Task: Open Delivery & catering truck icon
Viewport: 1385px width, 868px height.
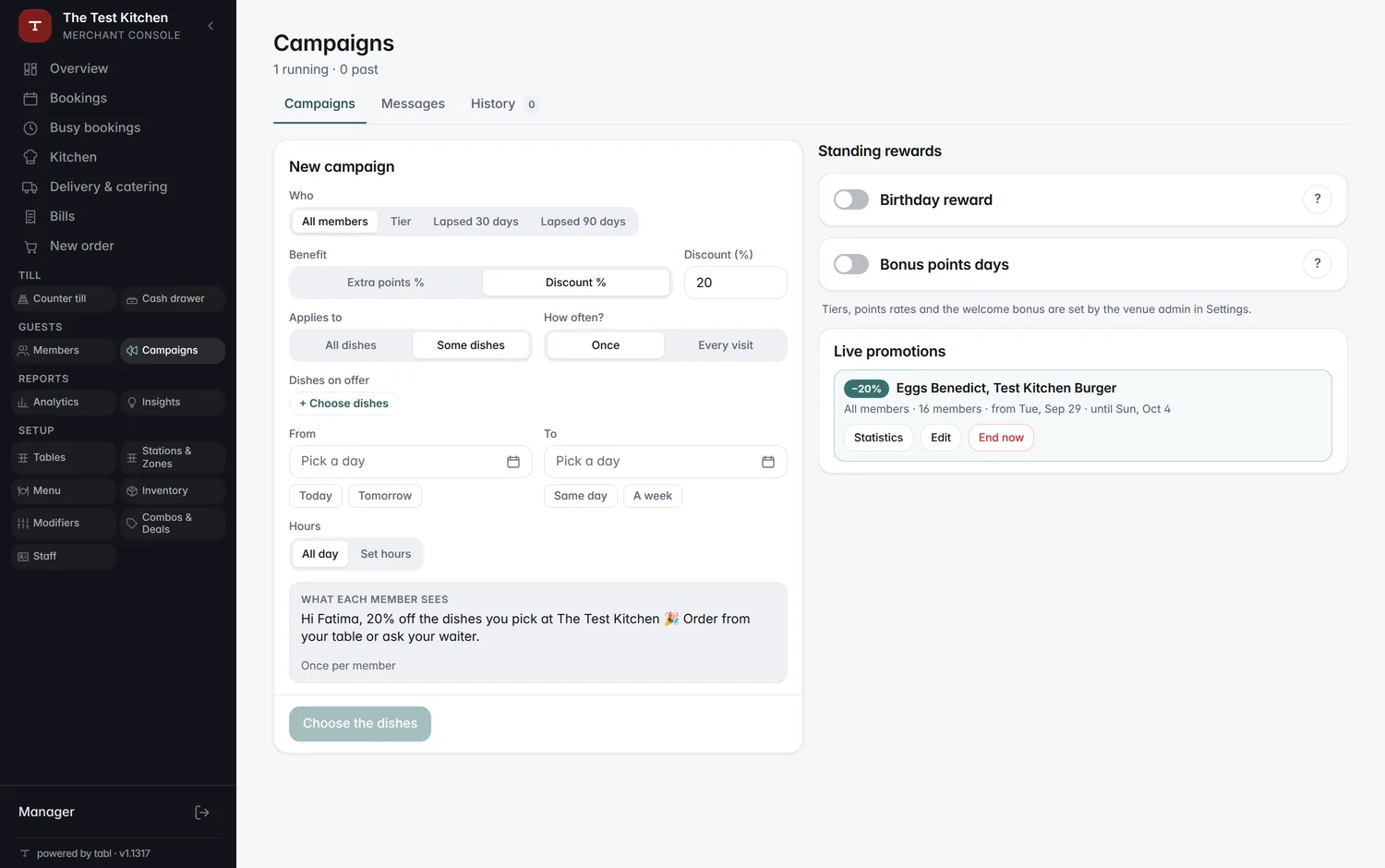Action: coord(30,187)
